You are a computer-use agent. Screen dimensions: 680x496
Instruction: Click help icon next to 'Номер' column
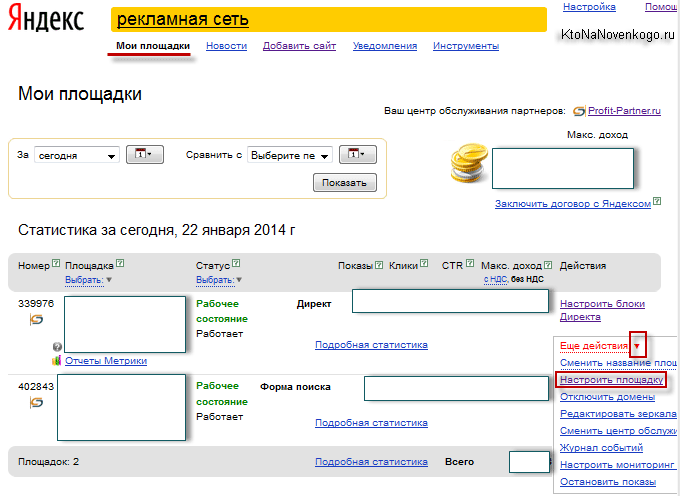[x=56, y=263]
